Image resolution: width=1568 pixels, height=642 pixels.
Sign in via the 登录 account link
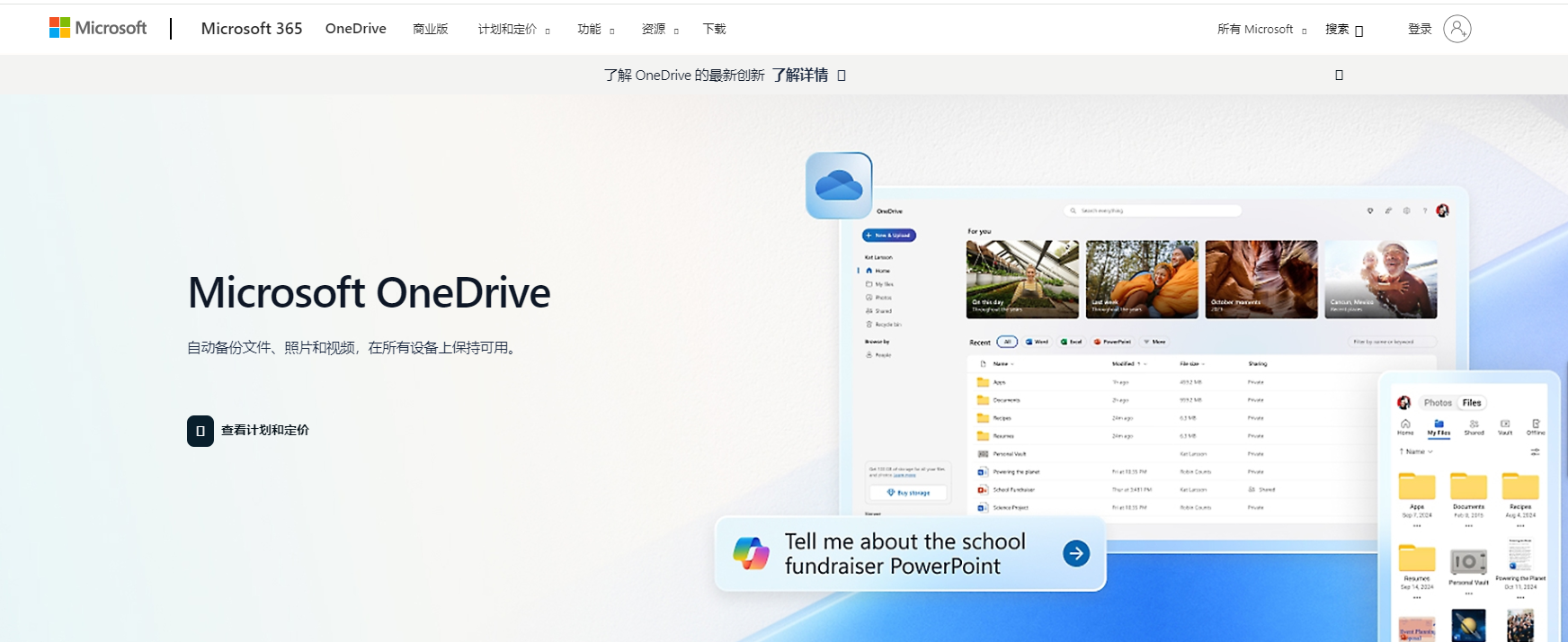coord(1439,29)
